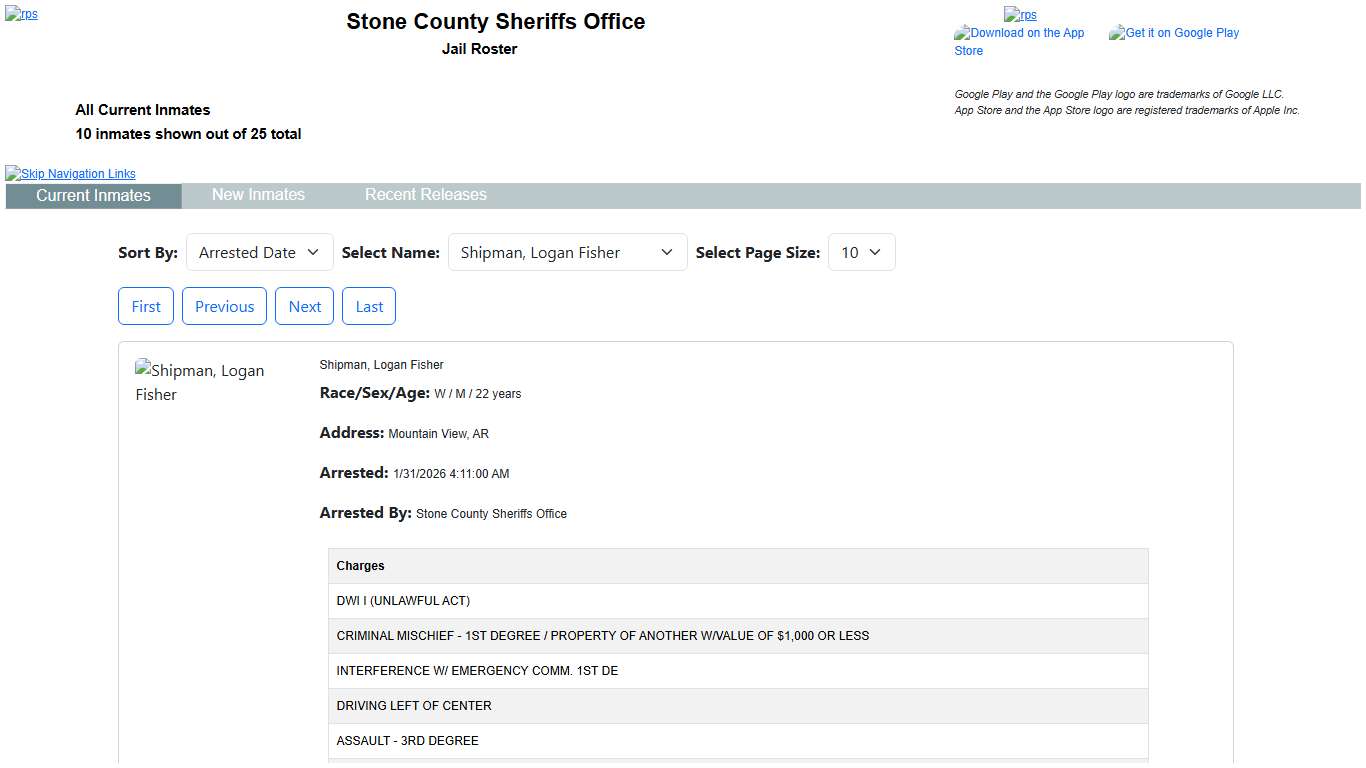The image size is (1366, 768).
Task: Jump to the Last page
Action: (x=369, y=307)
